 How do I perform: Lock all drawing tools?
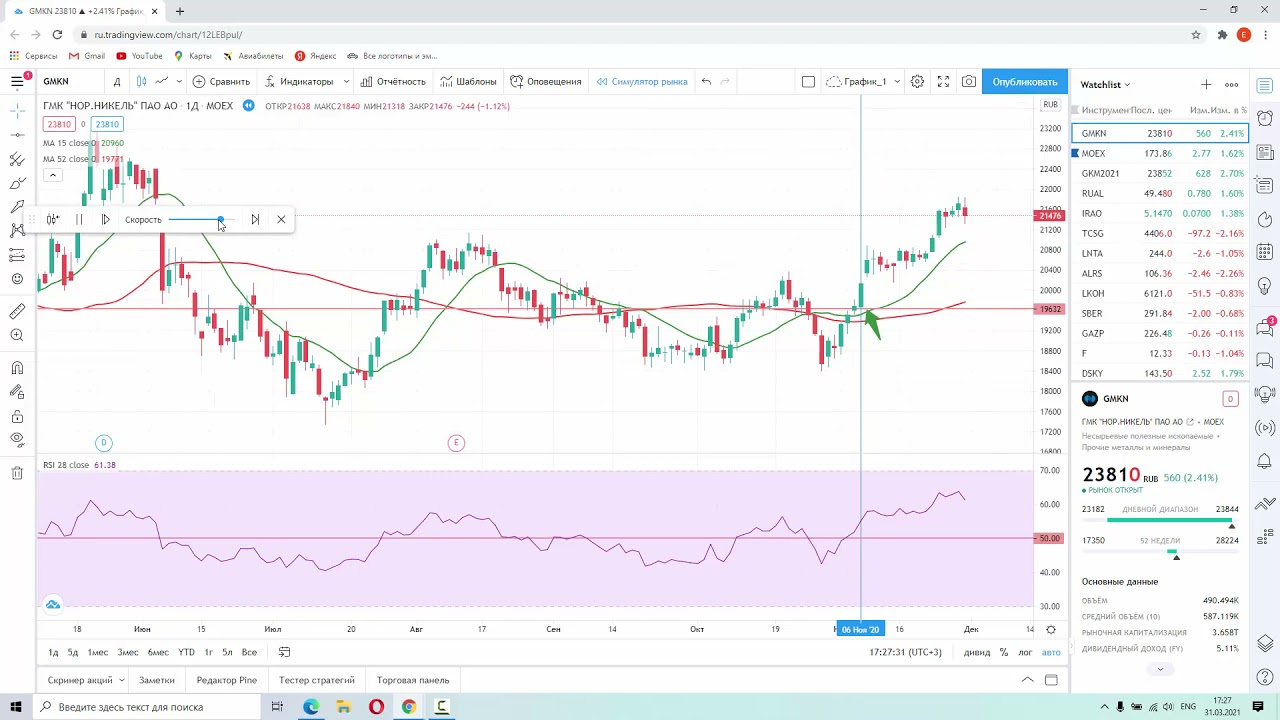17,417
